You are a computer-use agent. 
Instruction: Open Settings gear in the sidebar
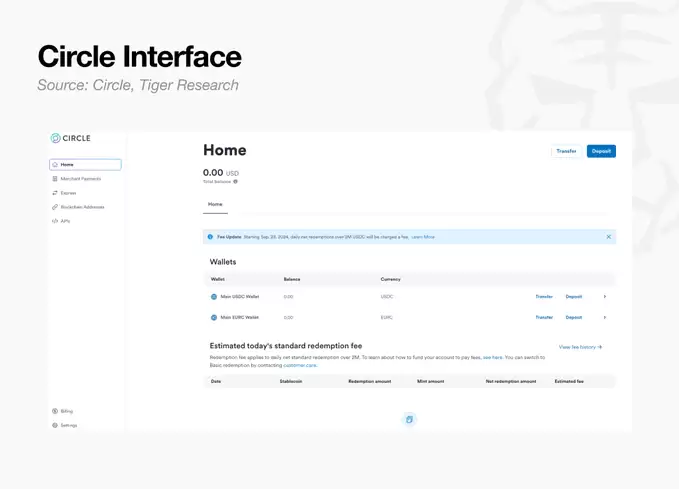pyautogui.click(x=65, y=425)
